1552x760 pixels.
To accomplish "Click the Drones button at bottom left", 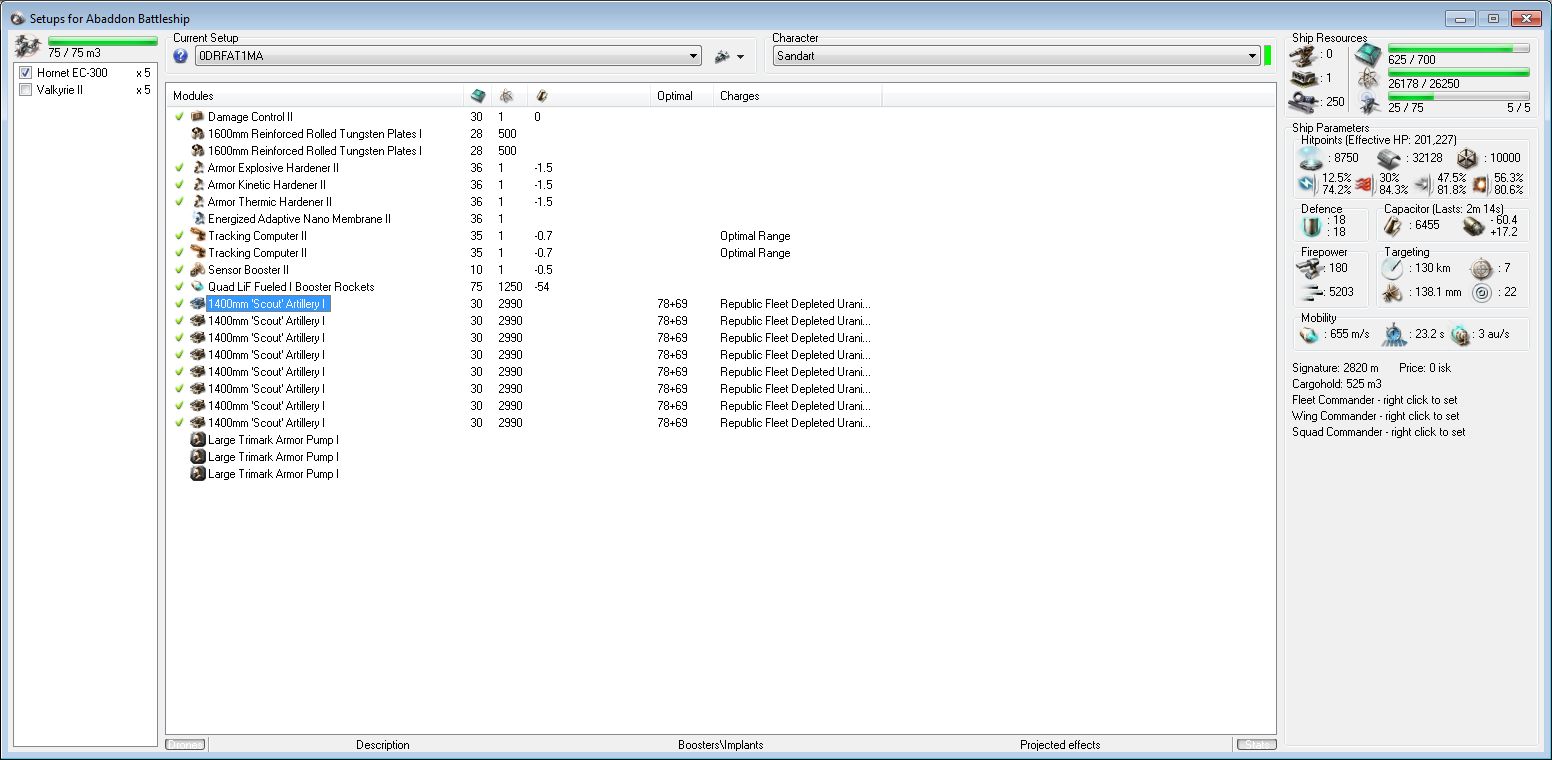I will (x=185, y=745).
